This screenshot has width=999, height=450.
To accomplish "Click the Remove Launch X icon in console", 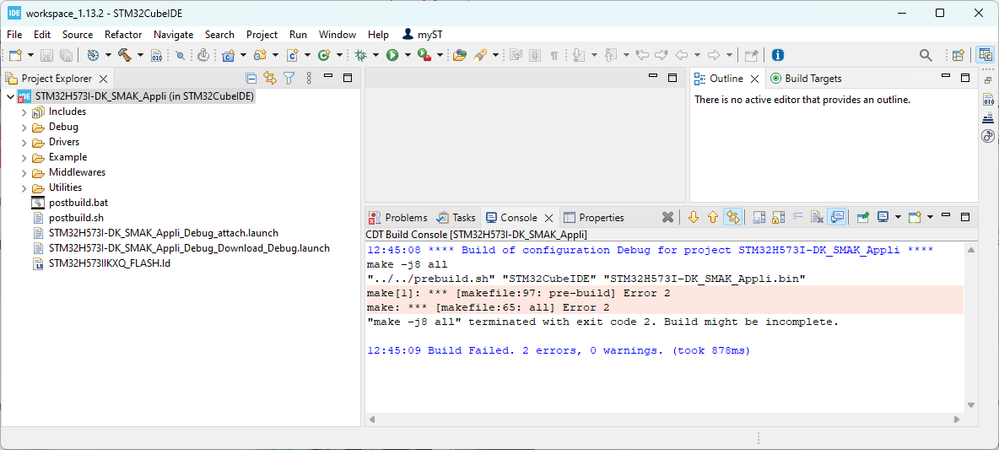I will pos(668,217).
